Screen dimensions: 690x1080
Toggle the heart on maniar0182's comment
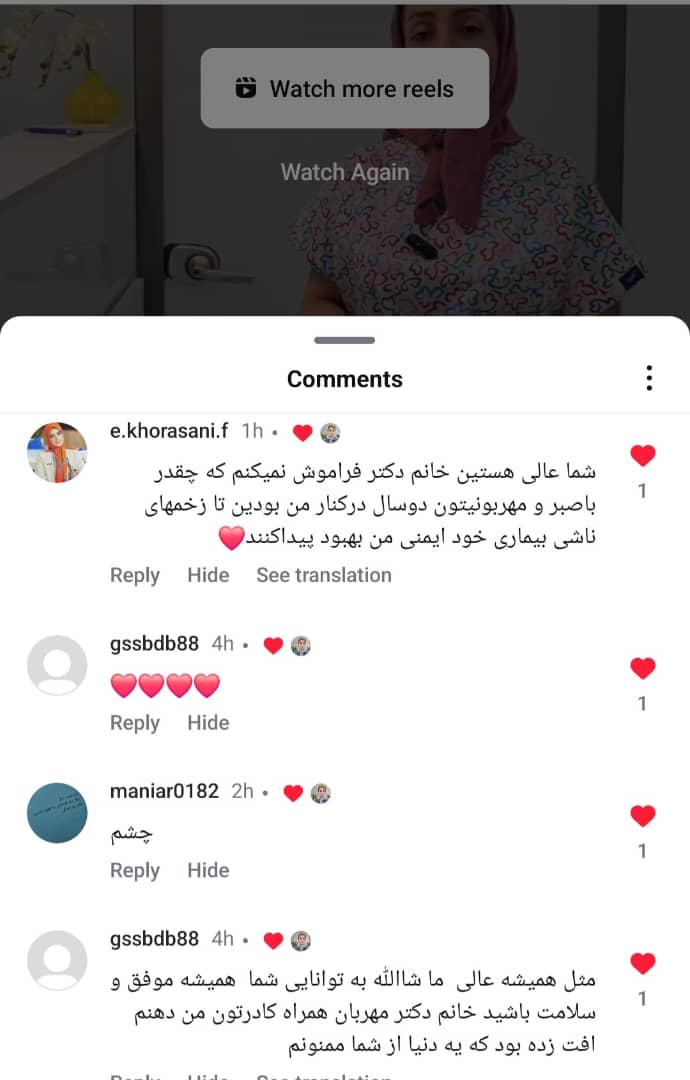642,816
